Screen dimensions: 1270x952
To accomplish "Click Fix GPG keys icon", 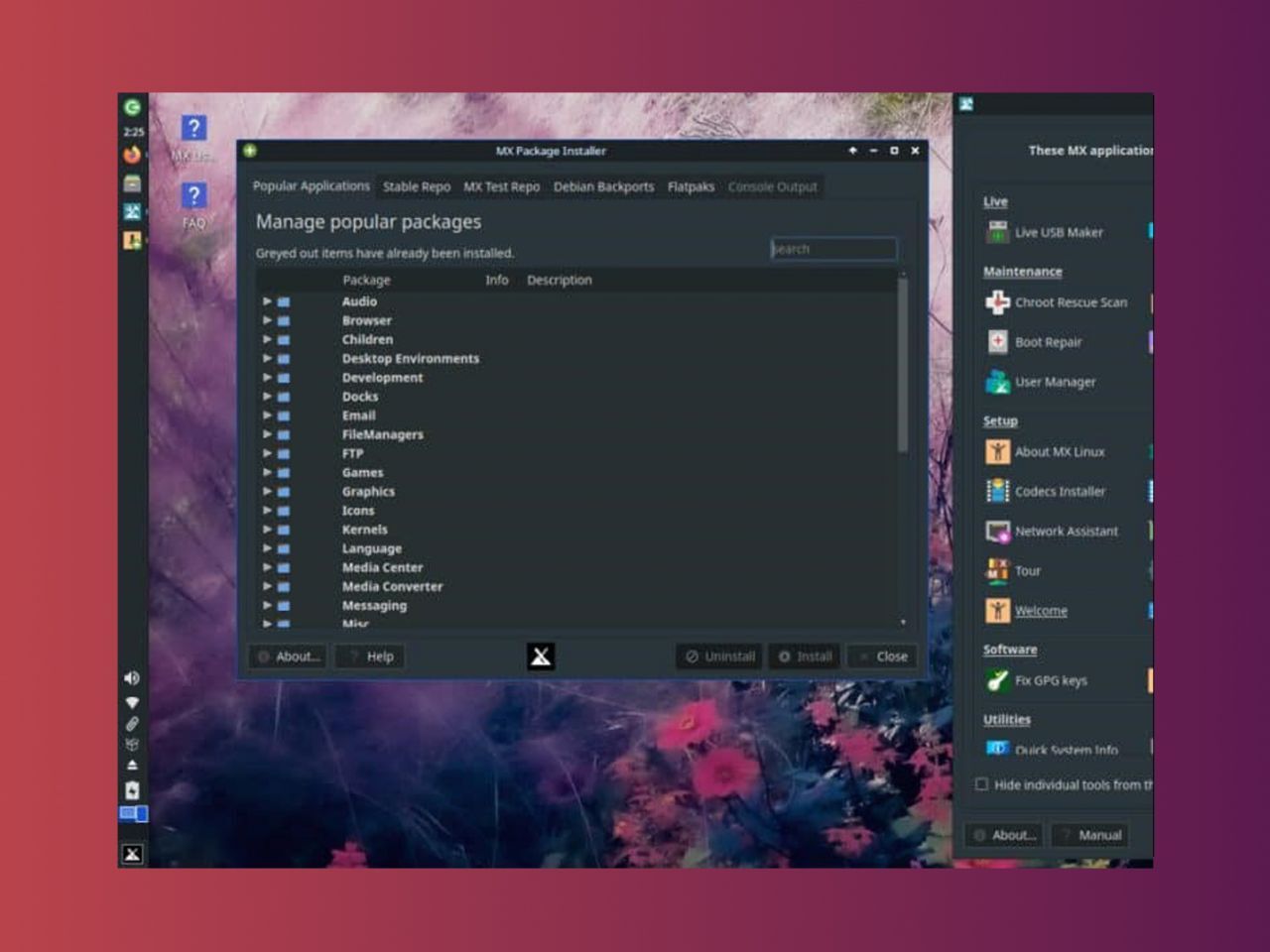I will pyautogui.click(x=997, y=680).
